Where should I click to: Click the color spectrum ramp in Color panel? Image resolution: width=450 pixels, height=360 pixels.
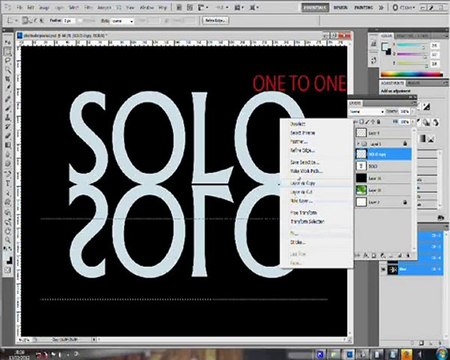pos(412,74)
